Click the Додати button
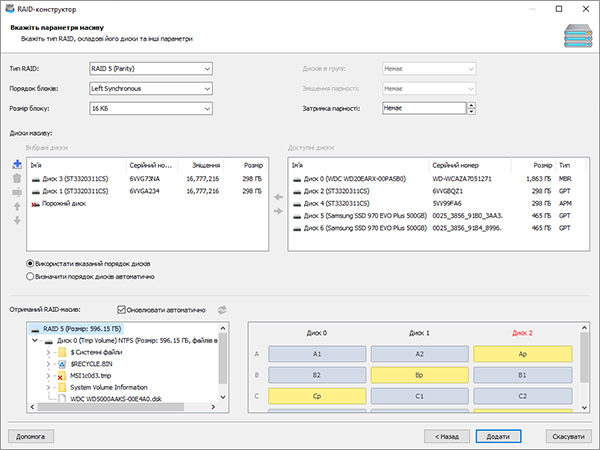Image resolution: width=600 pixels, height=450 pixels. [498, 436]
